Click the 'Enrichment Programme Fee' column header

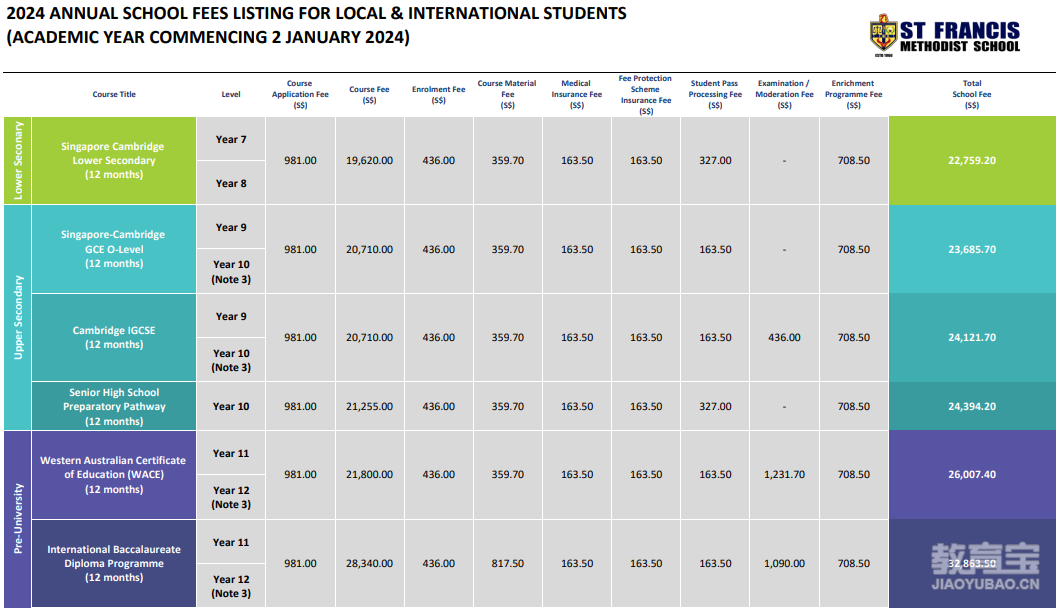click(853, 95)
